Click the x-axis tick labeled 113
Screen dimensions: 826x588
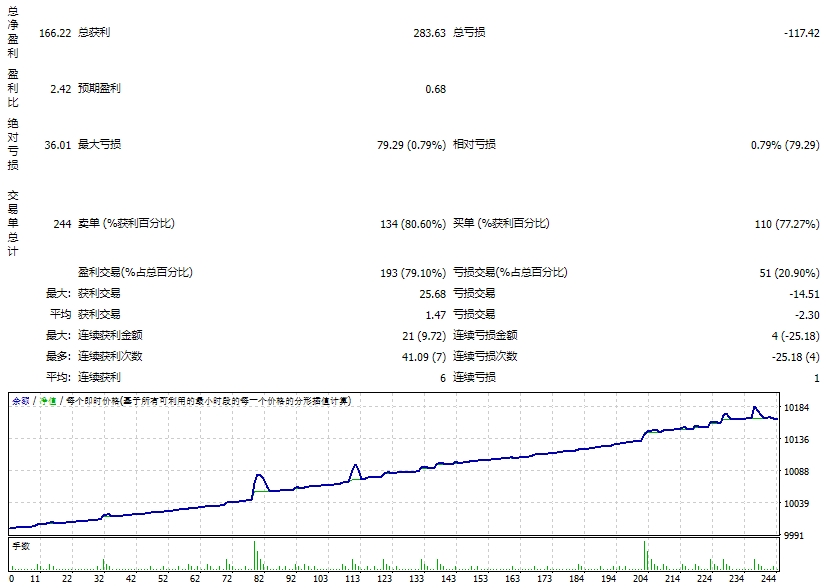coord(354,579)
